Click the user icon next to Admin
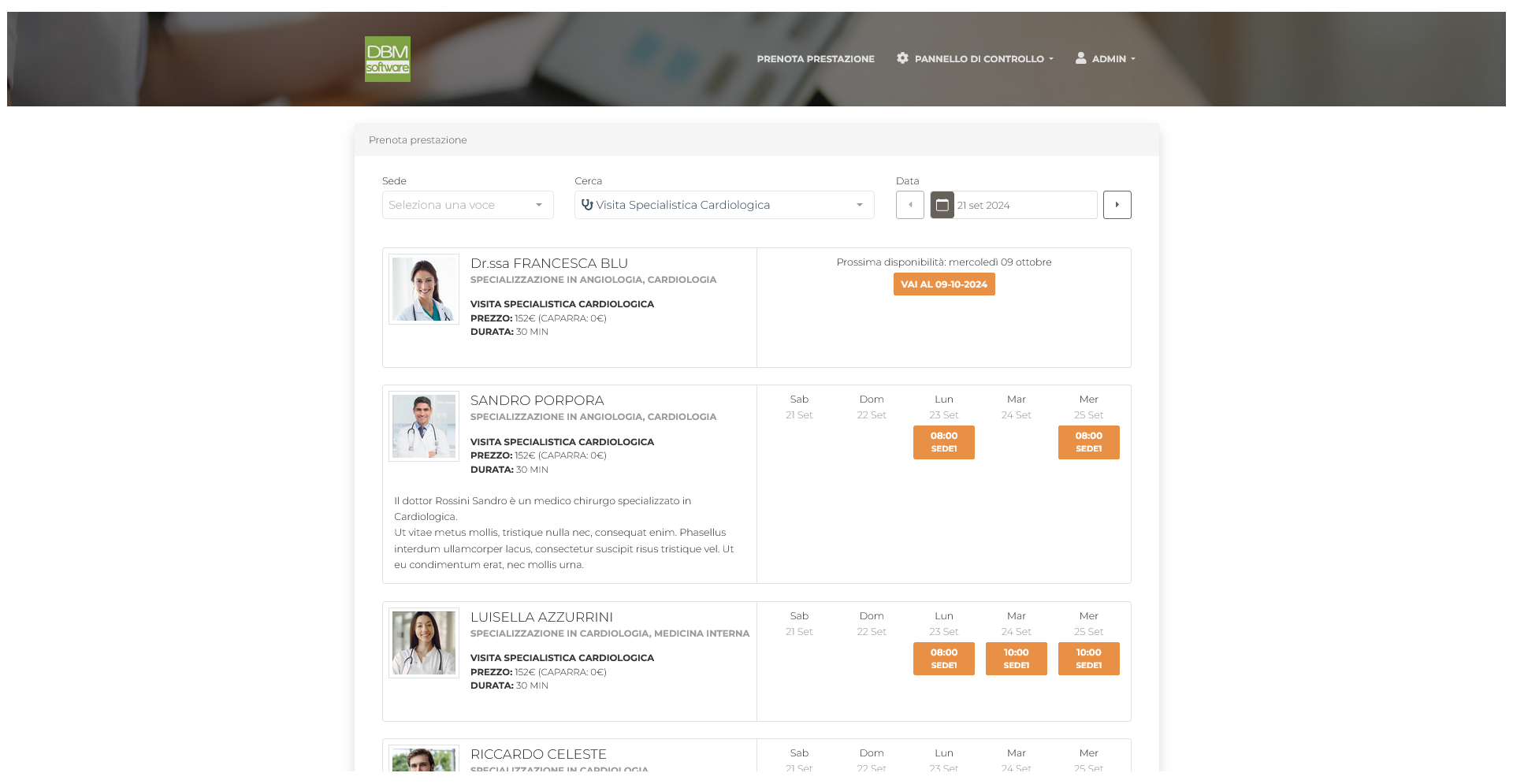The width and height of the screenshot is (1513, 784). coord(1081,58)
